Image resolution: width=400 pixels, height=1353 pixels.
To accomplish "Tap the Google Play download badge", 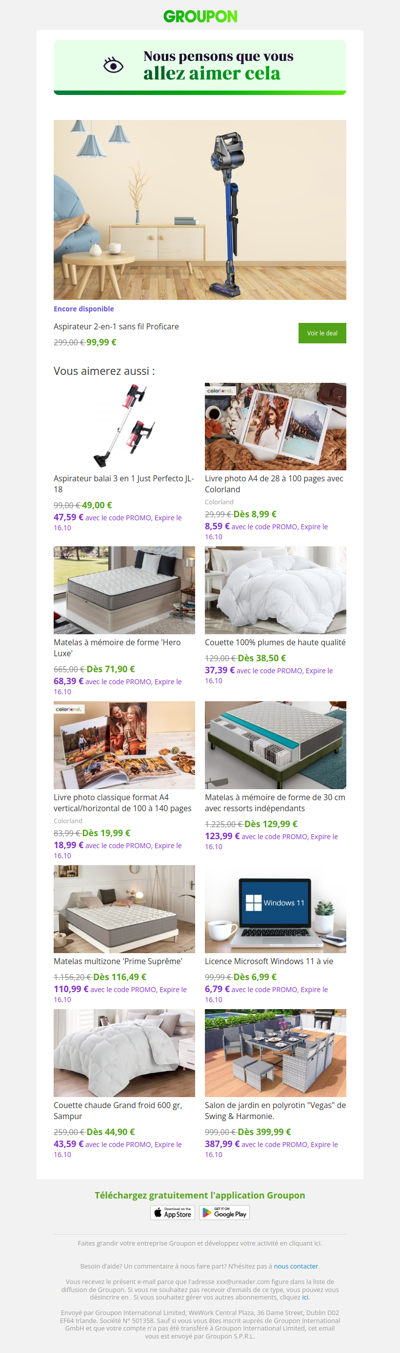I will [x=224, y=1213].
